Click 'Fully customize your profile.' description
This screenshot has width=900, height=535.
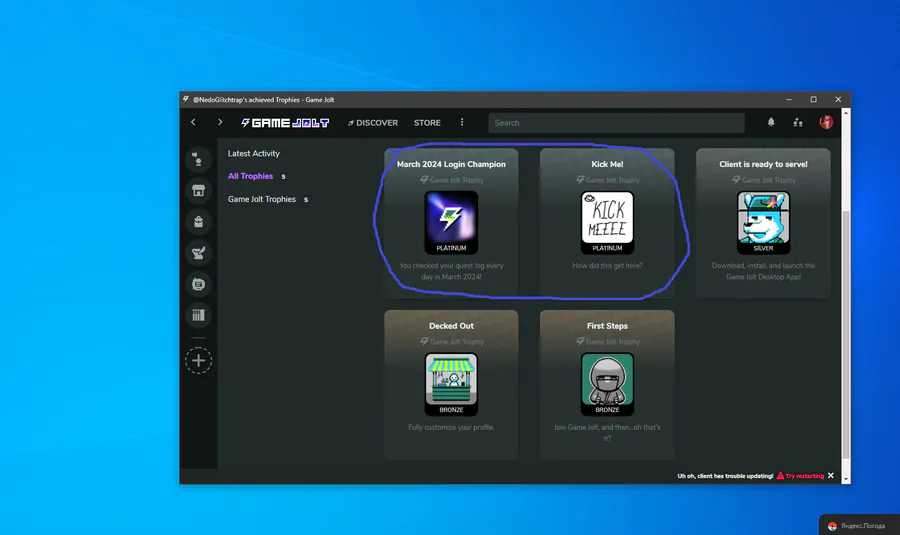(x=451, y=427)
